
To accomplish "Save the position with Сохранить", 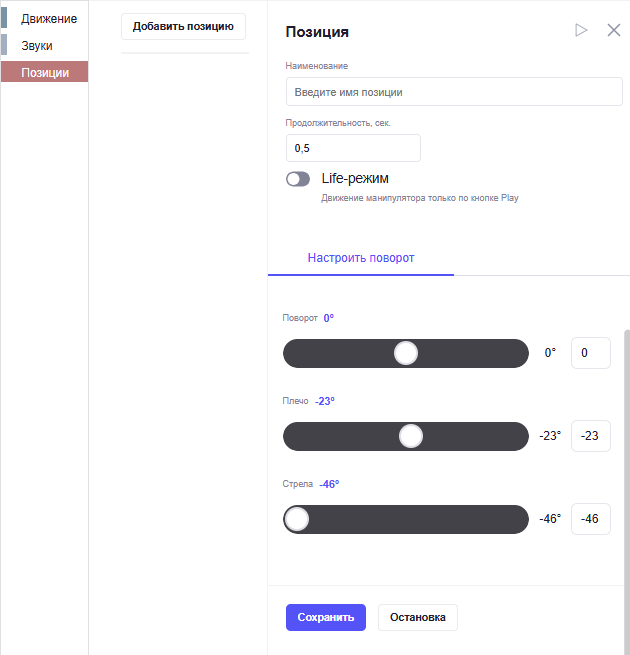I will click(326, 617).
